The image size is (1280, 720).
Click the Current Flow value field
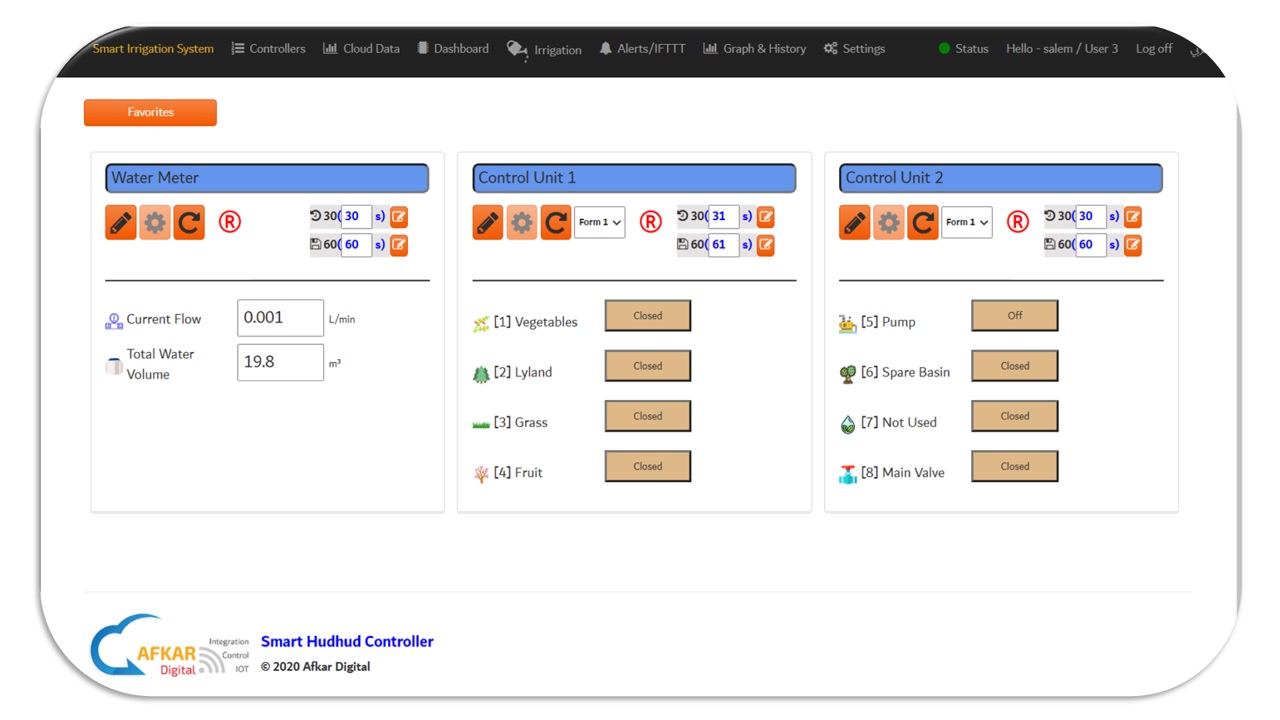point(280,318)
